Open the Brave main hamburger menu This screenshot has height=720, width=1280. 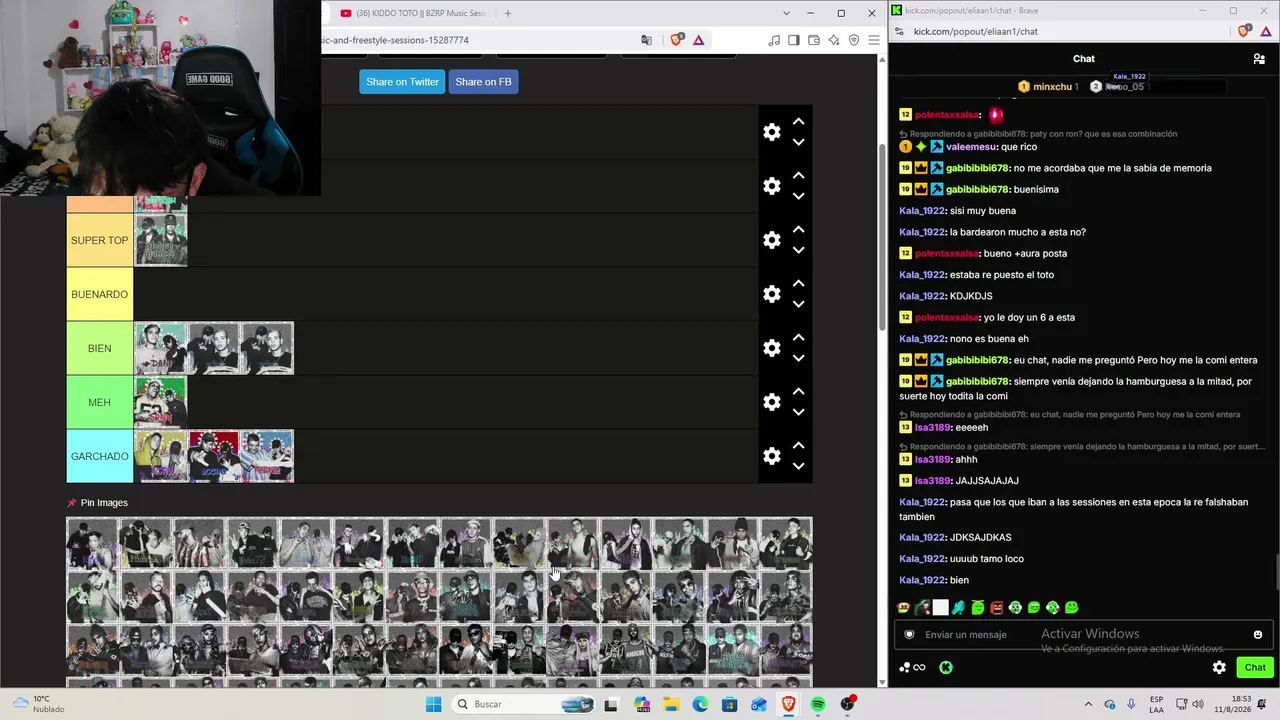pyautogui.click(x=874, y=40)
